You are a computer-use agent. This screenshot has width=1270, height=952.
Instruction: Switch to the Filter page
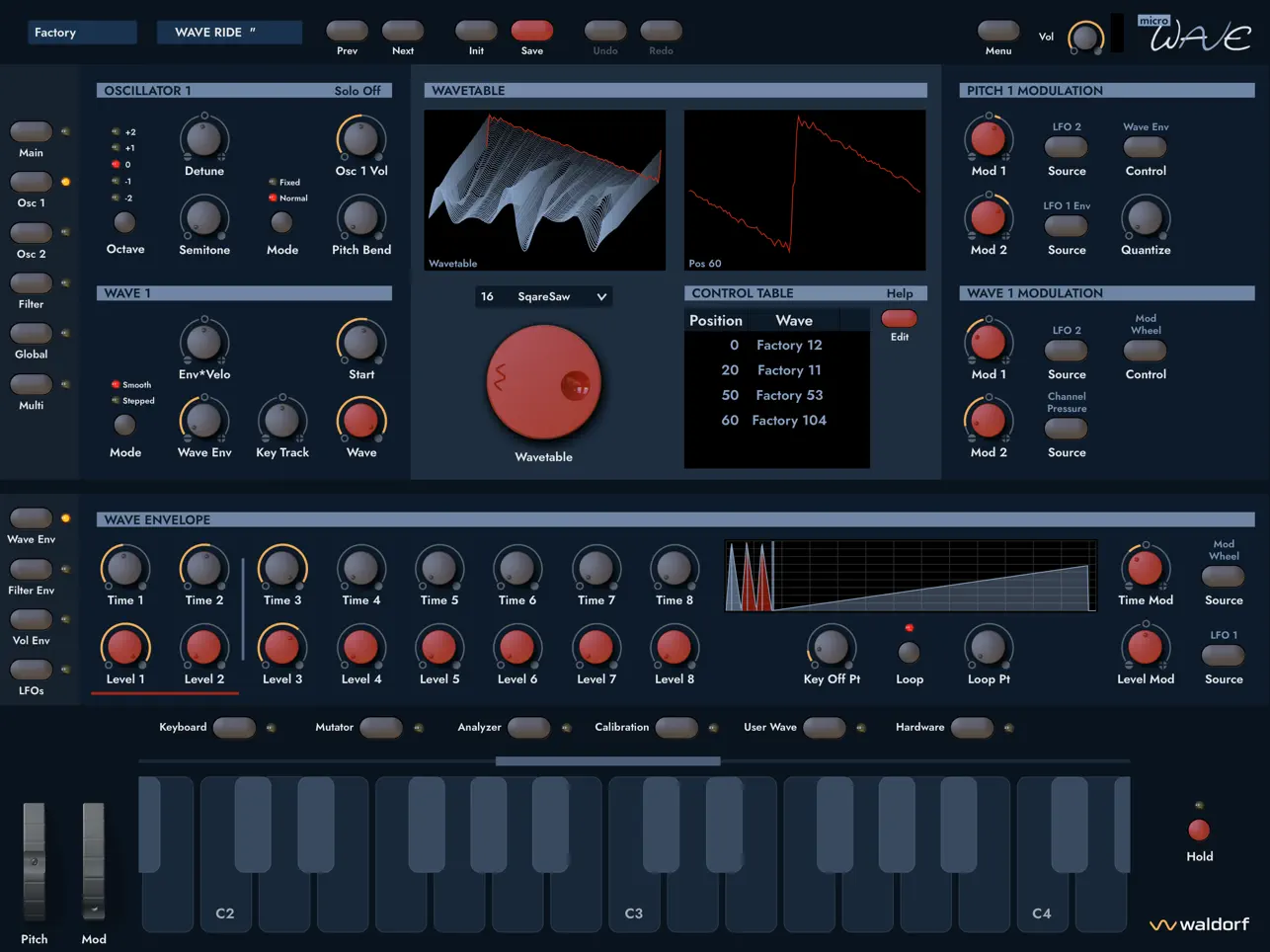[31, 283]
